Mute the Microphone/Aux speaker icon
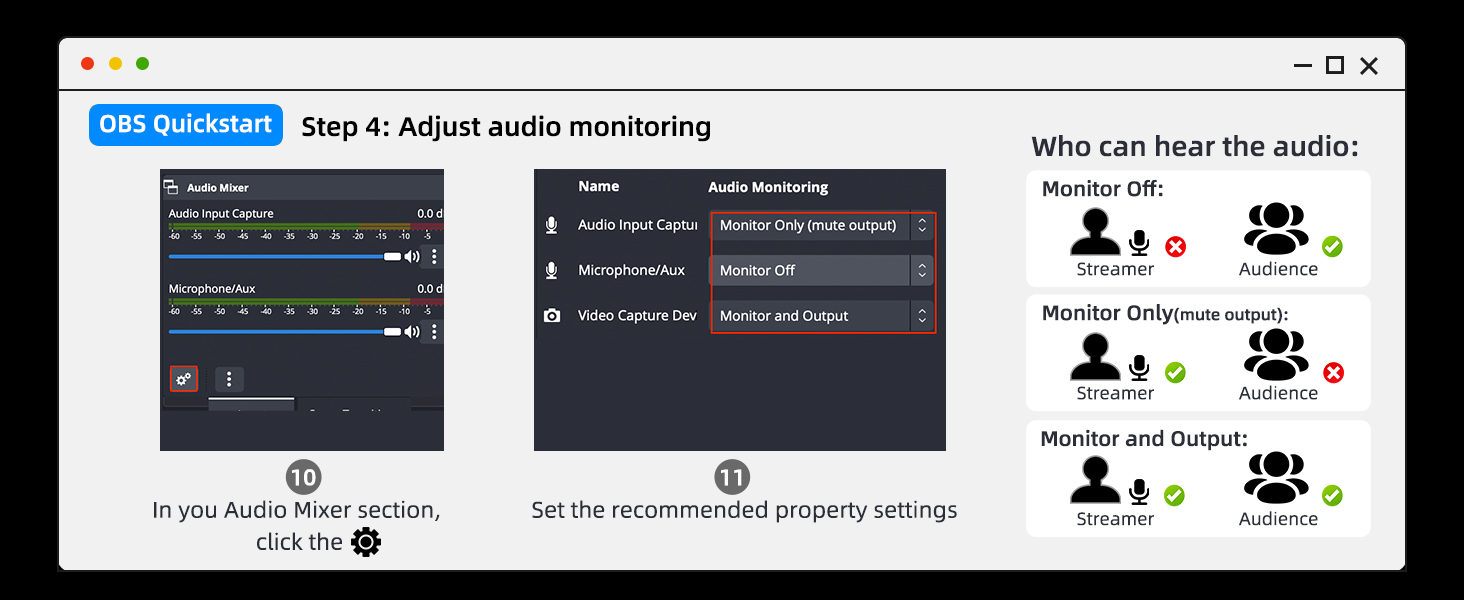This screenshot has width=1464, height=600. tap(411, 332)
